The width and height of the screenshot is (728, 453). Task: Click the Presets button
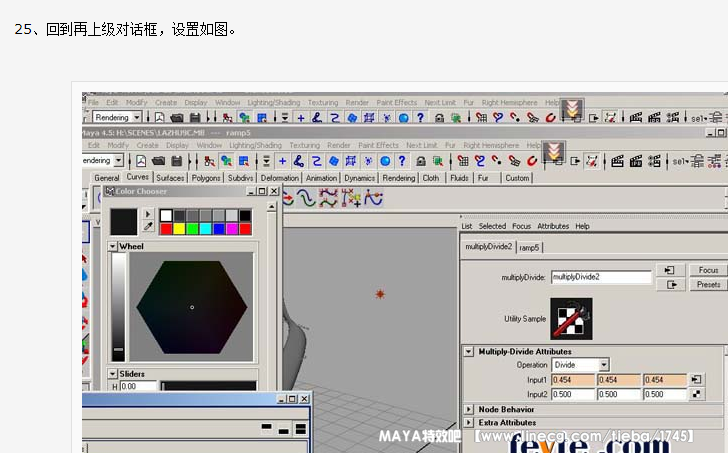708,284
